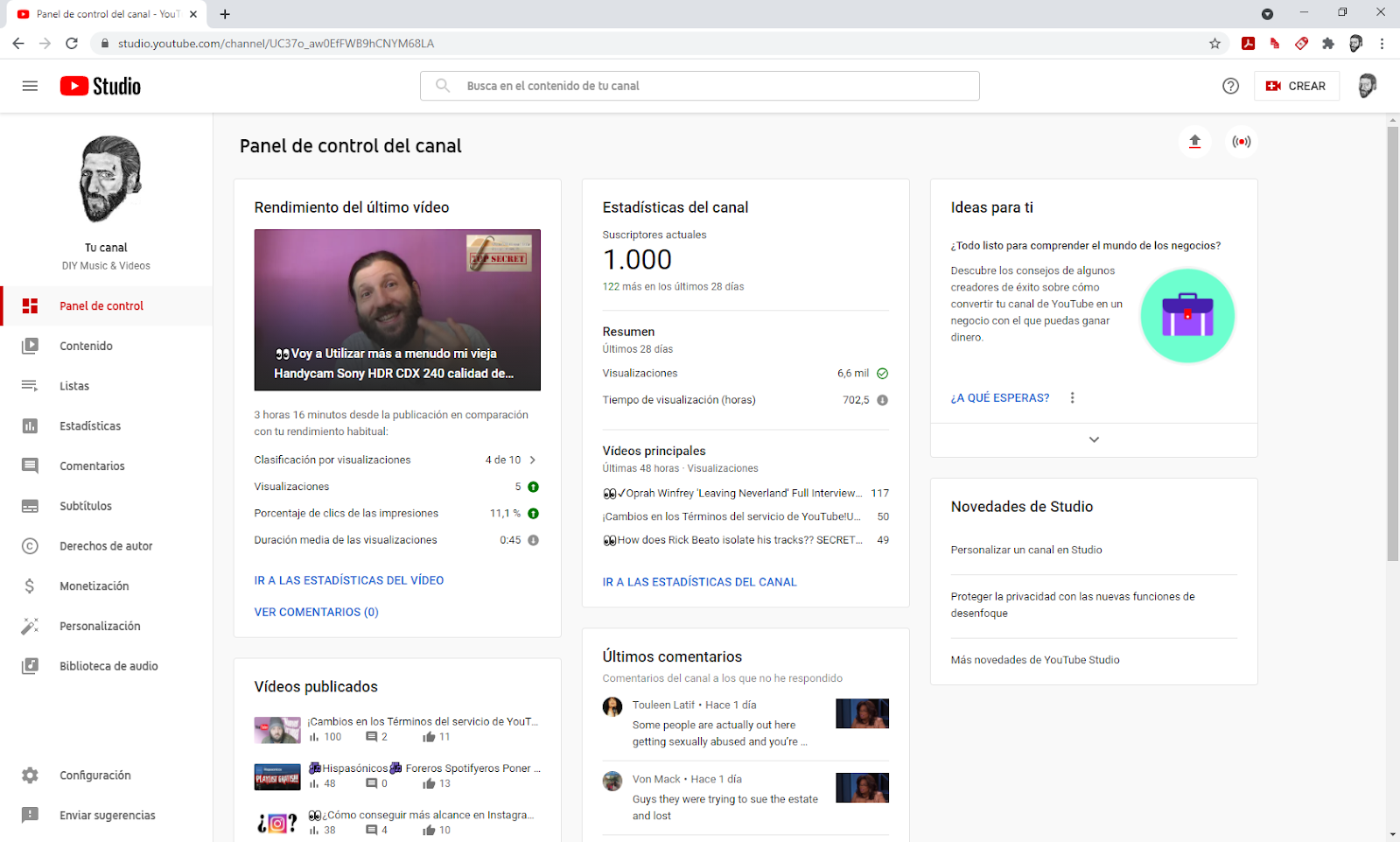Open the help question mark icon
The image size is (1400, 842).
1230,86
